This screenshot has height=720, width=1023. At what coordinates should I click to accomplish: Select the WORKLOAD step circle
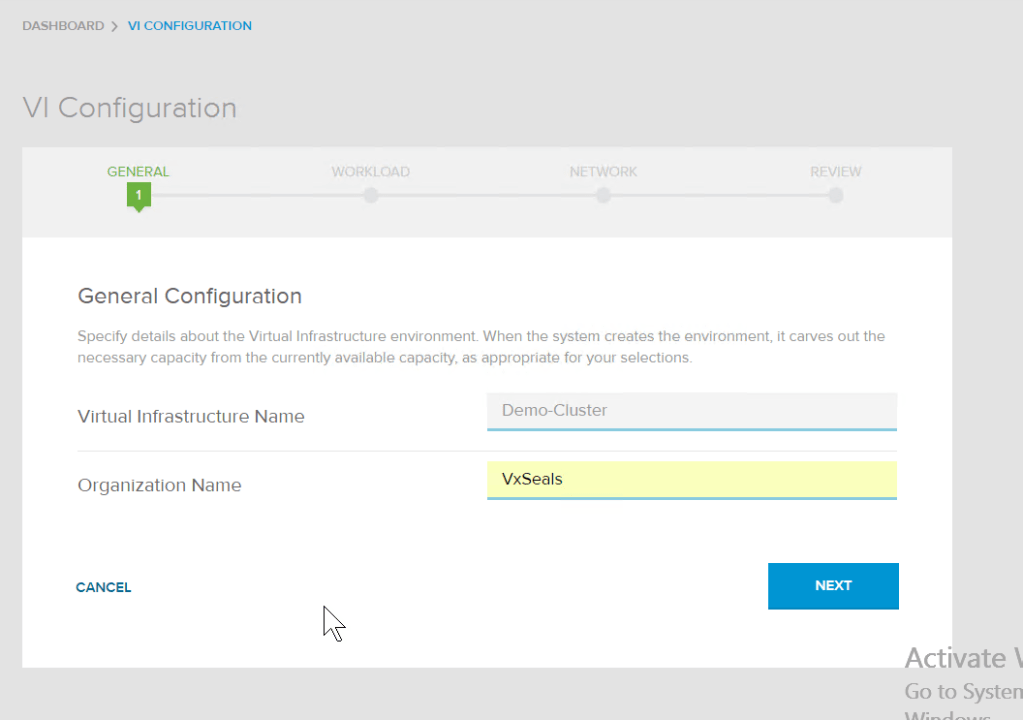pos(370,196)
